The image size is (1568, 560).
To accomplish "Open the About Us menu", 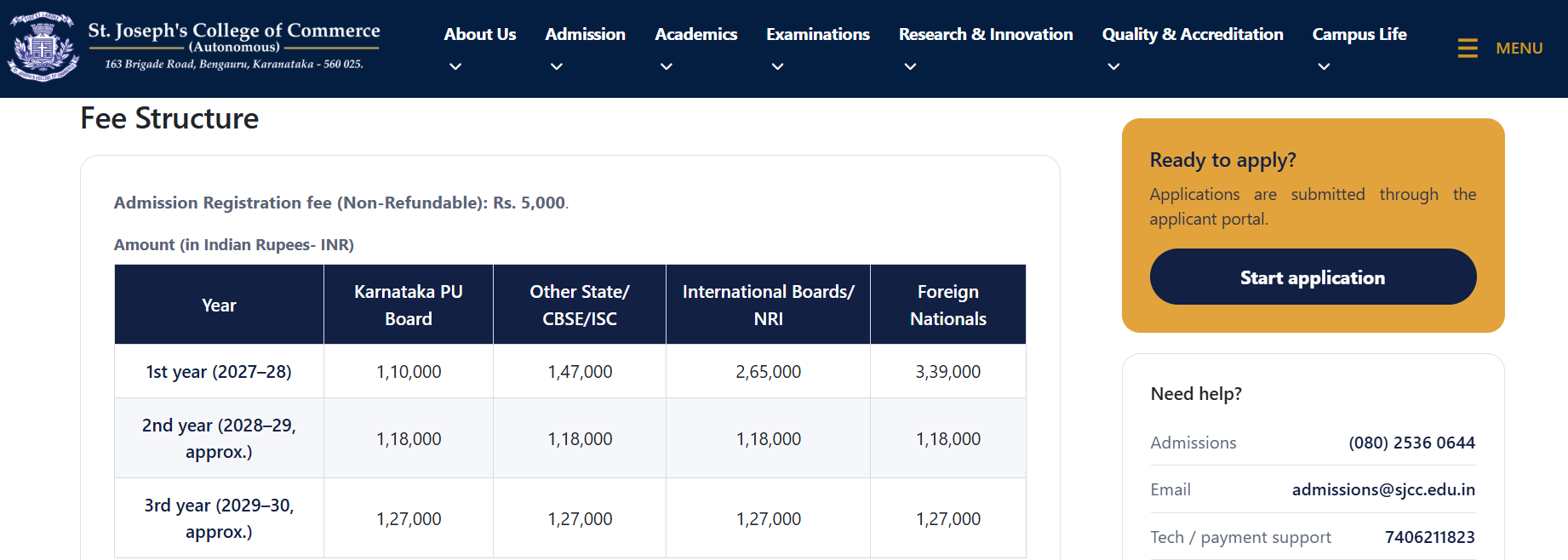I will 480,34.
